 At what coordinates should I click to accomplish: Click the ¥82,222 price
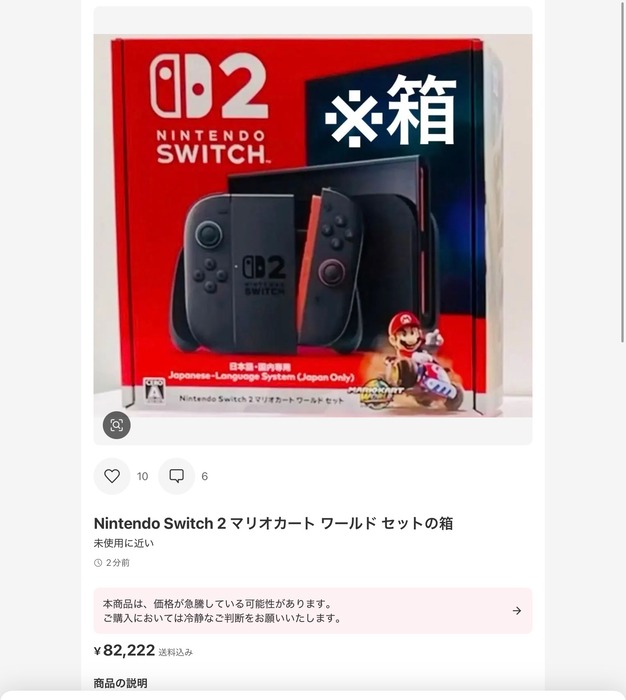click(x=125, y=650)
